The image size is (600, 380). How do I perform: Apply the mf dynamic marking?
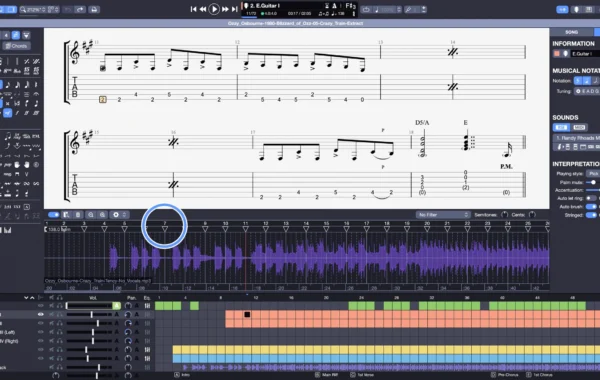[7, 113]
